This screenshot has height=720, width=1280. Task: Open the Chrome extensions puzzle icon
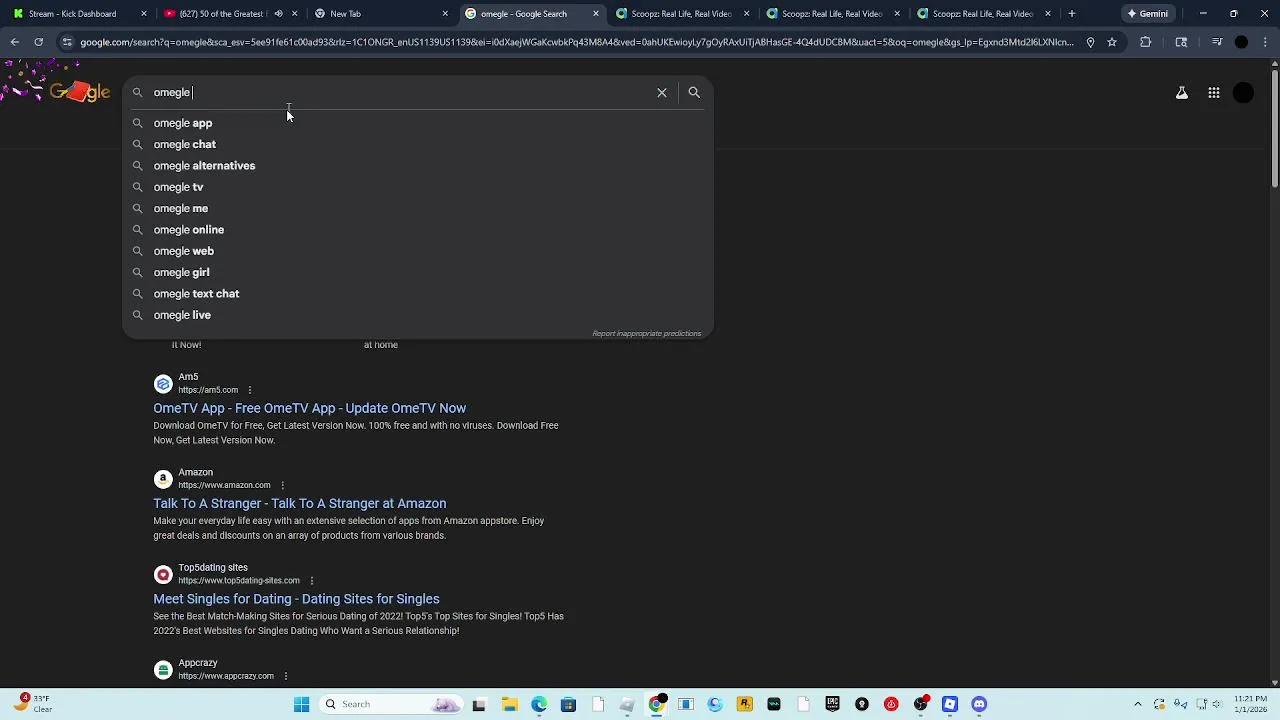click(x=1145, y=42)
